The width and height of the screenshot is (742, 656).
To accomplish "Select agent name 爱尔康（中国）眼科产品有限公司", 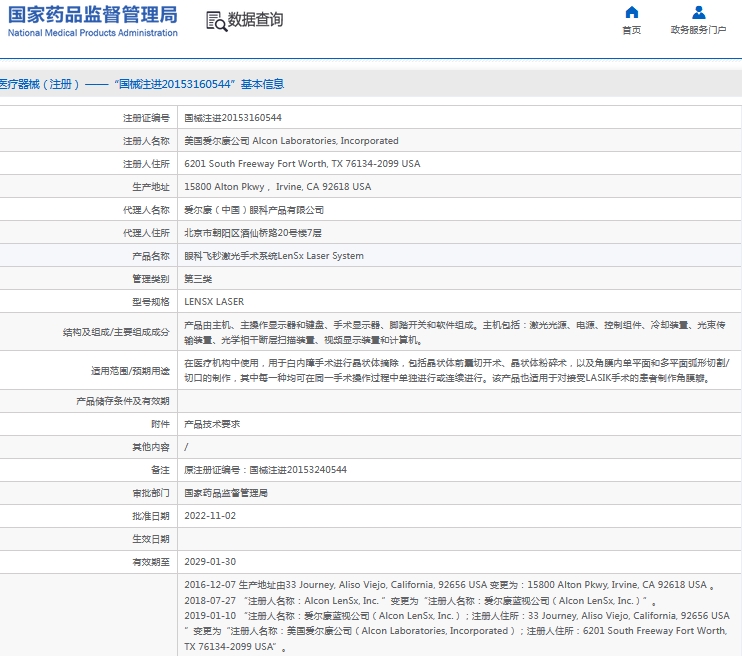I will coord(254,210).
